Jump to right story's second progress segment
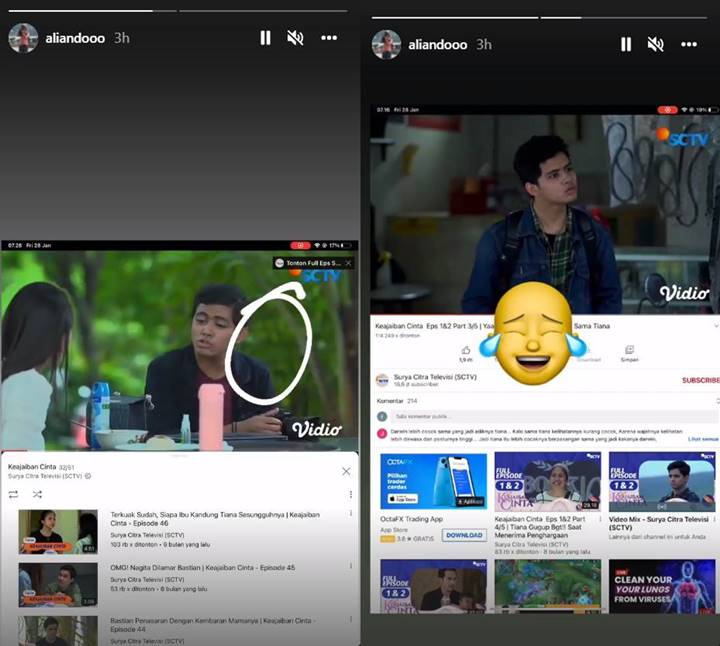 point(624,17)
